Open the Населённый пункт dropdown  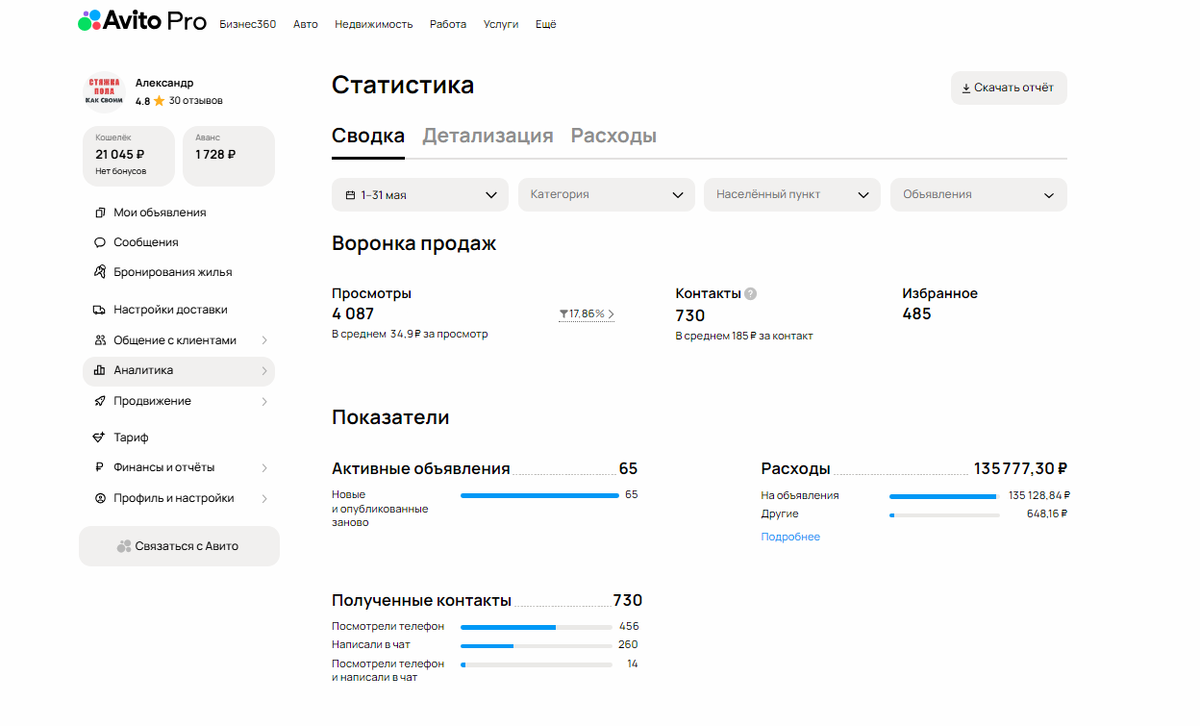tap(792, 195)
